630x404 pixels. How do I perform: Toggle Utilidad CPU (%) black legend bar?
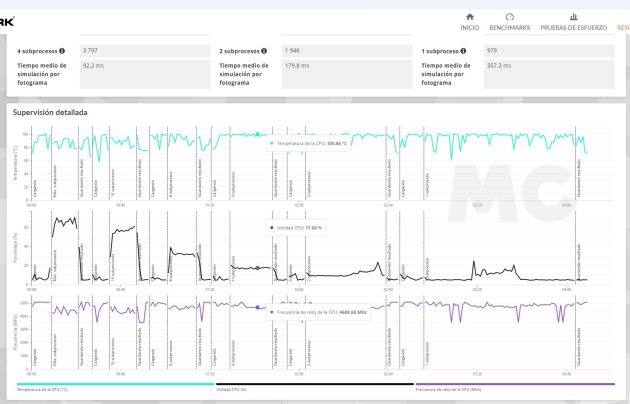point(315,384)
